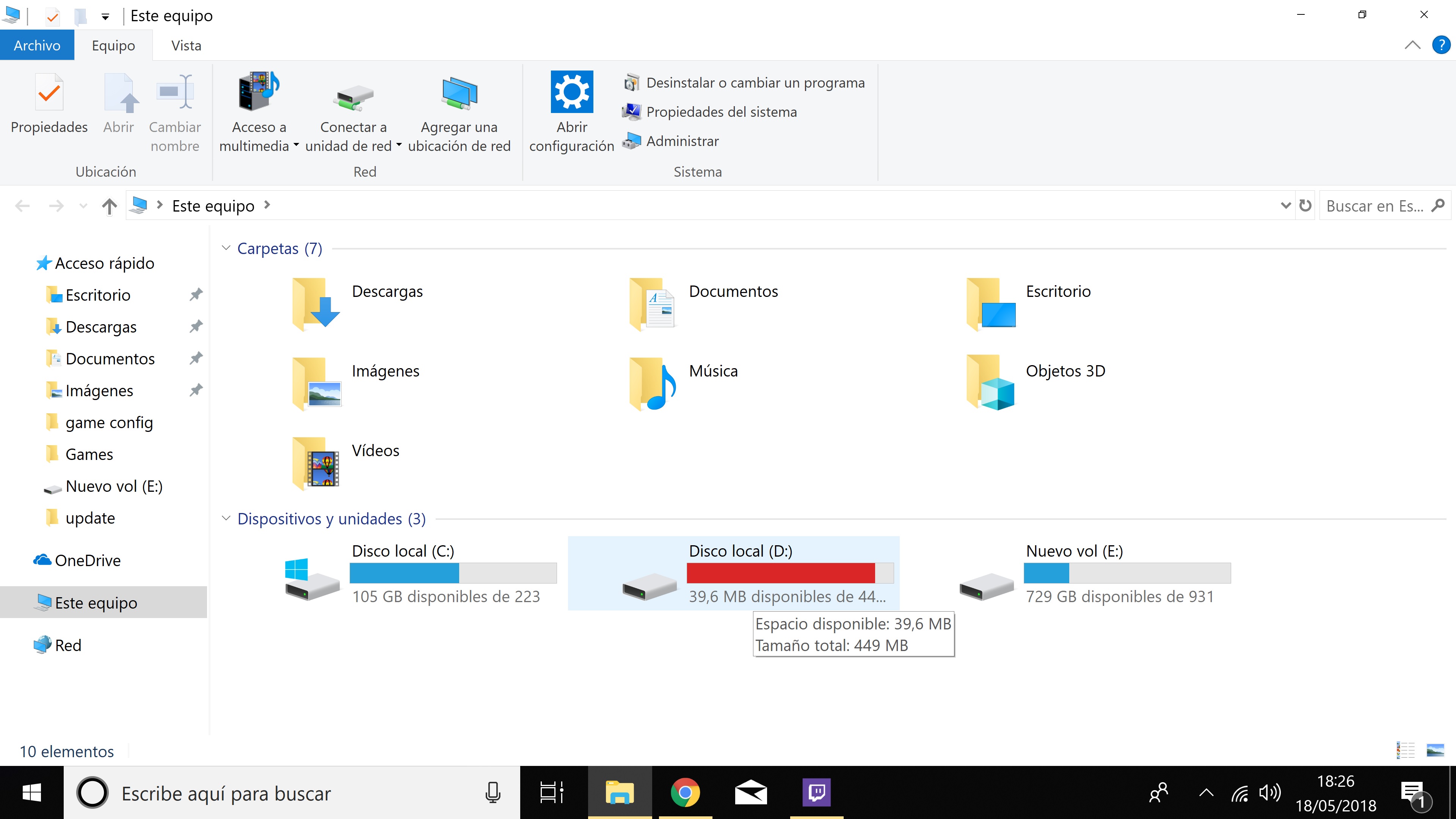Show hidden system tray icons

(x=1206, y=793)
